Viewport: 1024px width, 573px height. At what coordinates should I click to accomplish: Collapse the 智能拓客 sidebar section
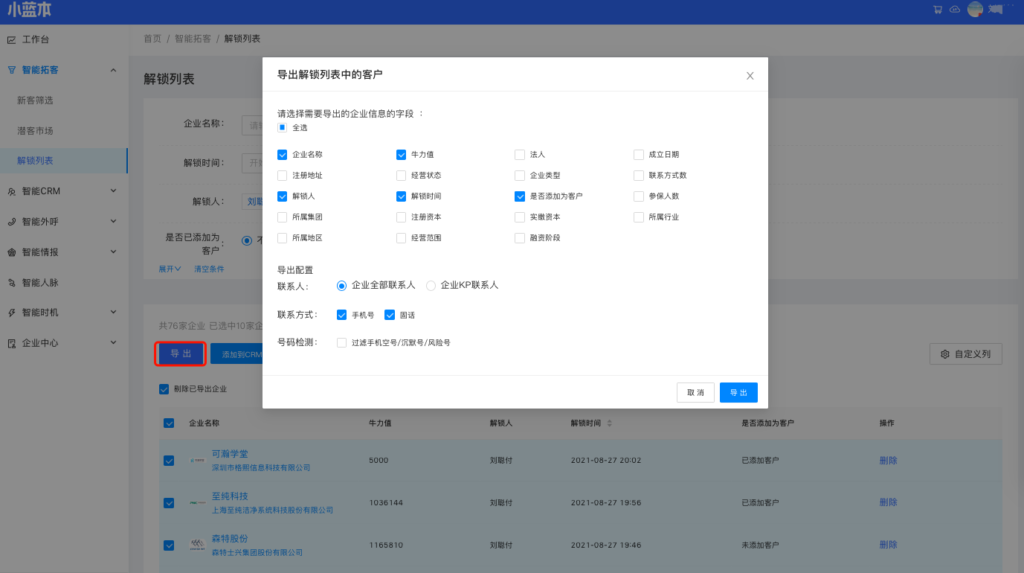(113, 70)
